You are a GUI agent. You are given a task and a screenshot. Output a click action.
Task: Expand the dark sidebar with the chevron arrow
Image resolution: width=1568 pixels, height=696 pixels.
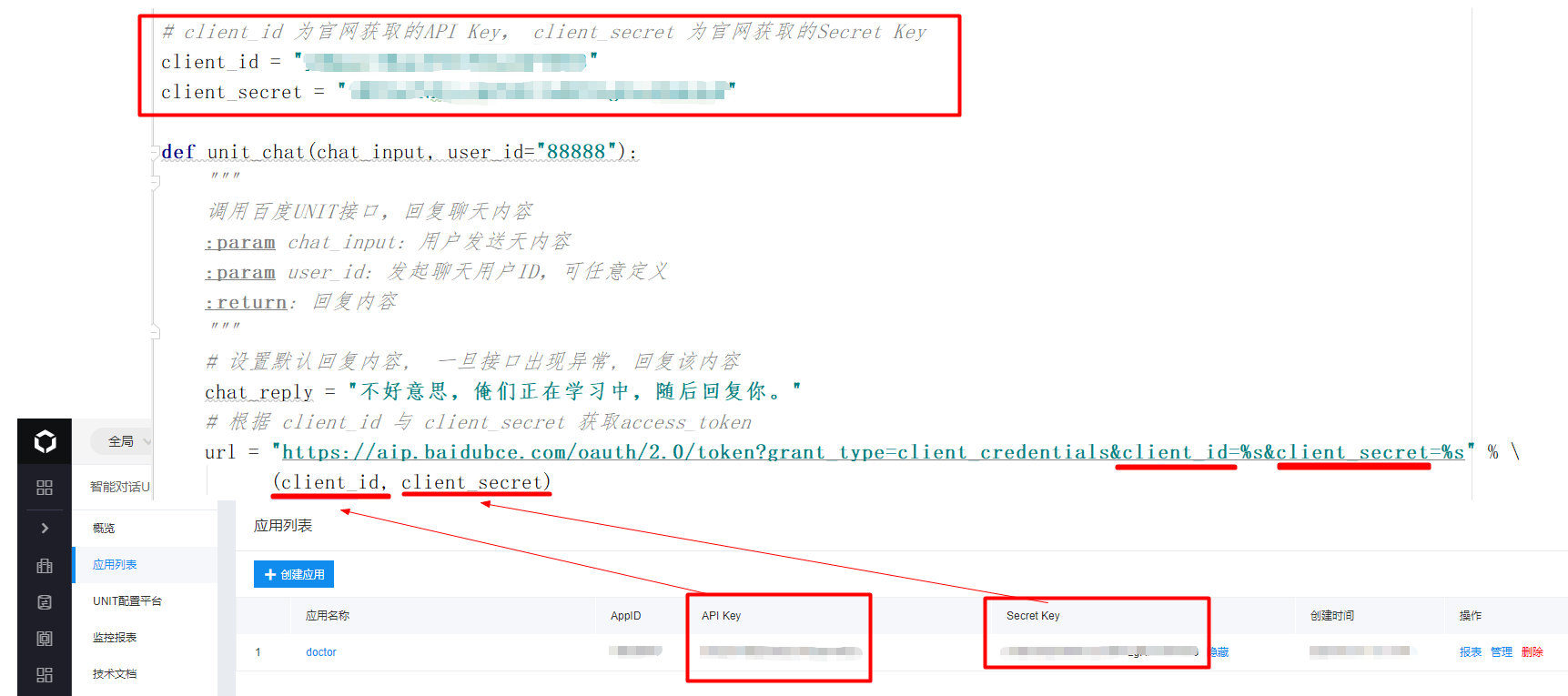[45, 528]
